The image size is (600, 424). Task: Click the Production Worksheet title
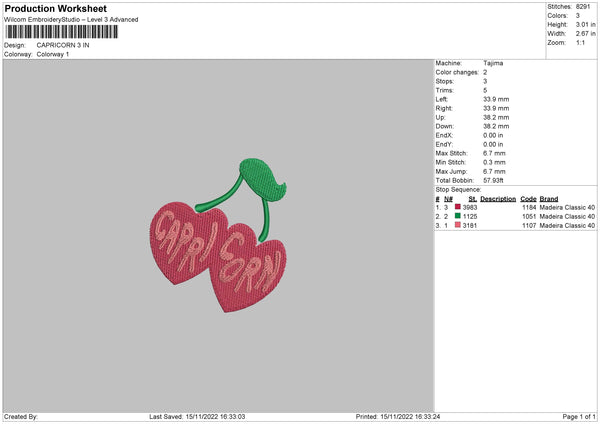[x=55, y=9]
